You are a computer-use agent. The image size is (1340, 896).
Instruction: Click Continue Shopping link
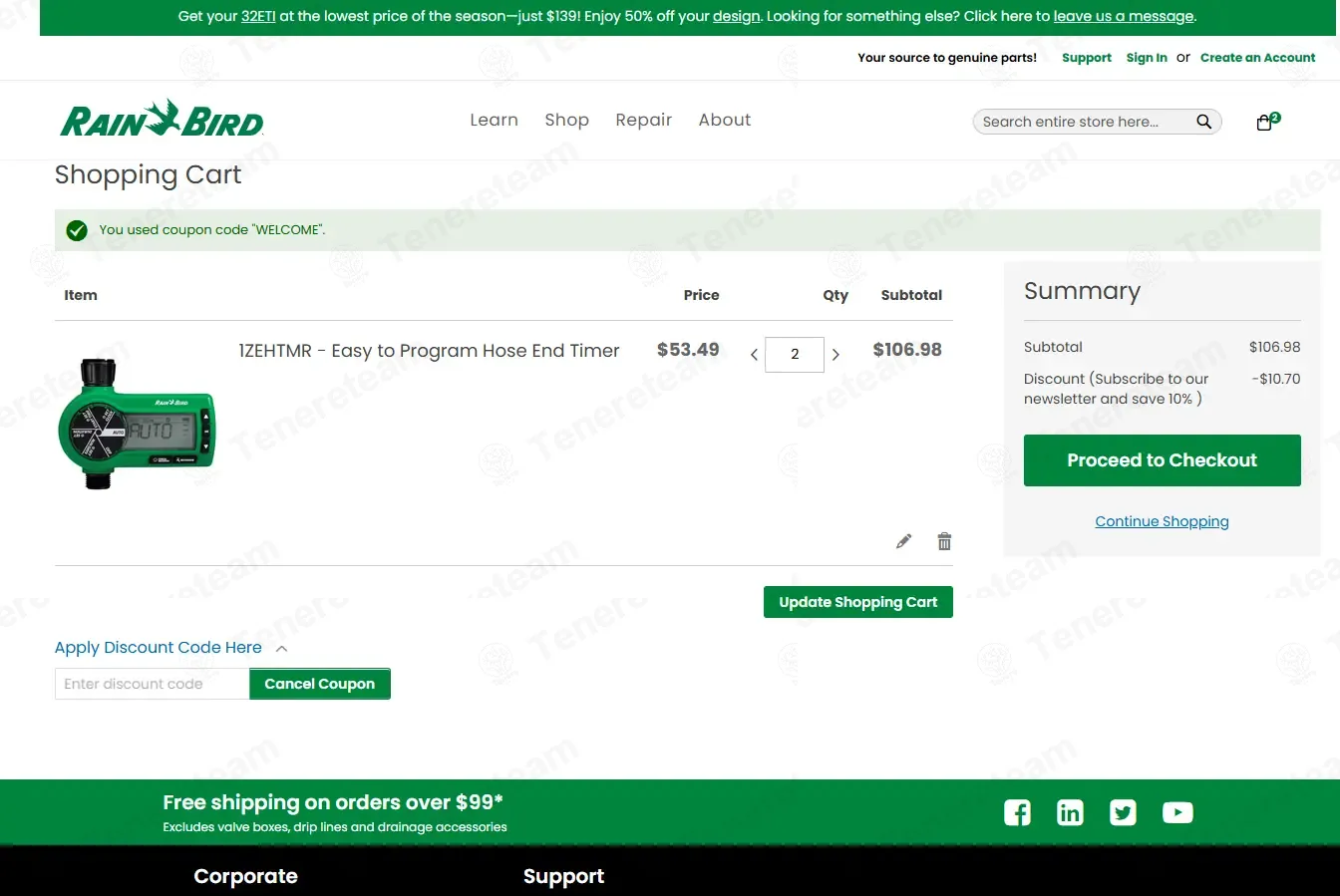pyautogui.click(x=1162, y=521)
